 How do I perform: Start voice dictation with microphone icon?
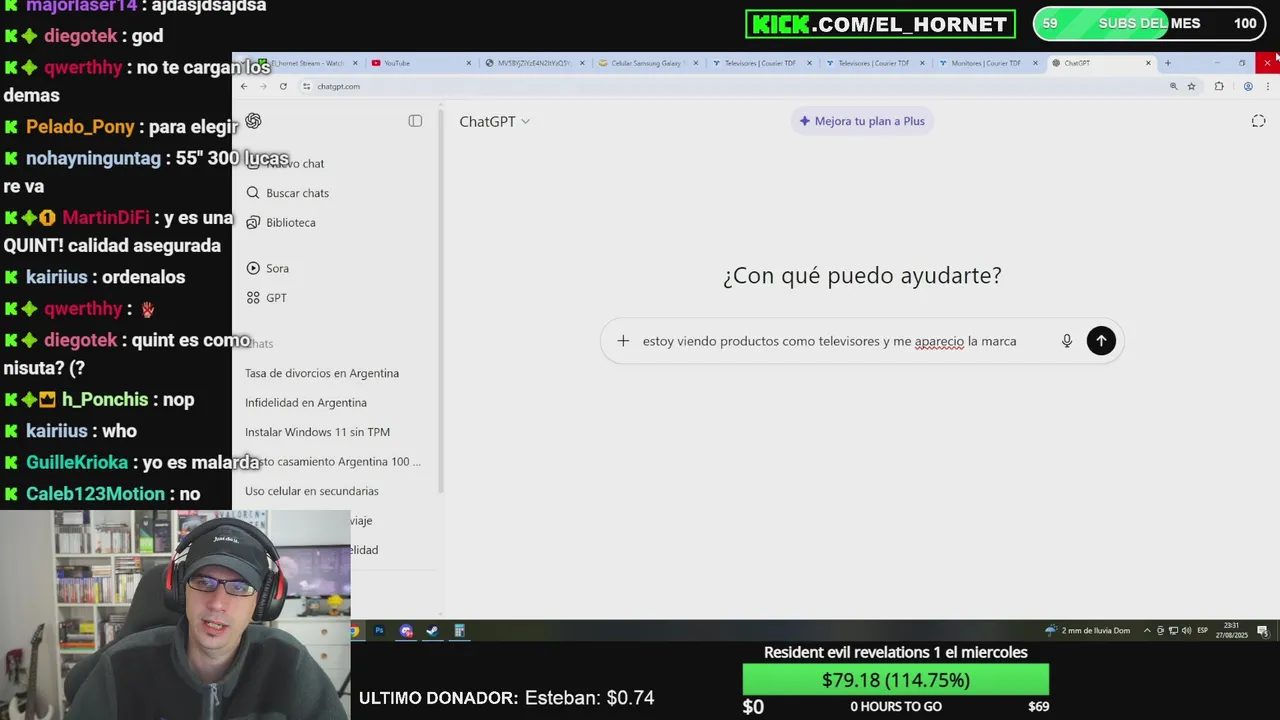tap(1067, 341)
